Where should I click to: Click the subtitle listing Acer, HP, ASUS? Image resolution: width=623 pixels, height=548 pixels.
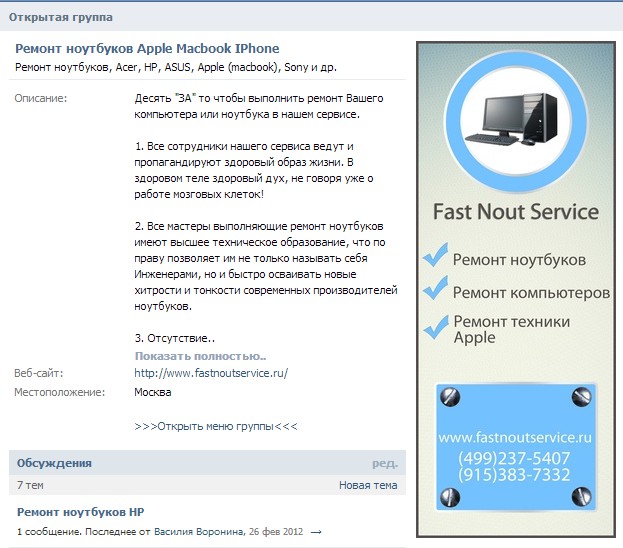click(x=176, y=67)
